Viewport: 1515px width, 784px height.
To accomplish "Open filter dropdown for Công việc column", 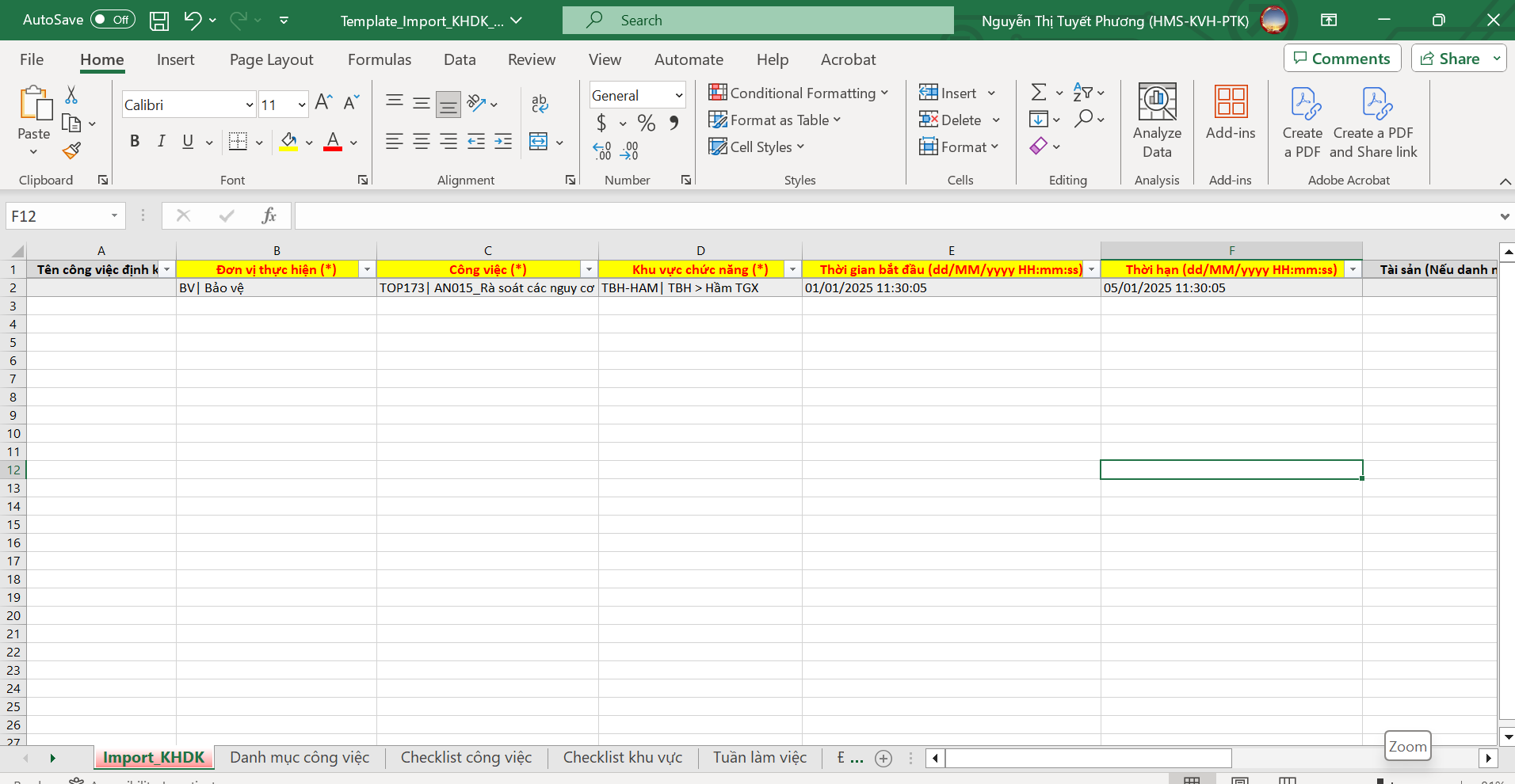I will [589, 270].
